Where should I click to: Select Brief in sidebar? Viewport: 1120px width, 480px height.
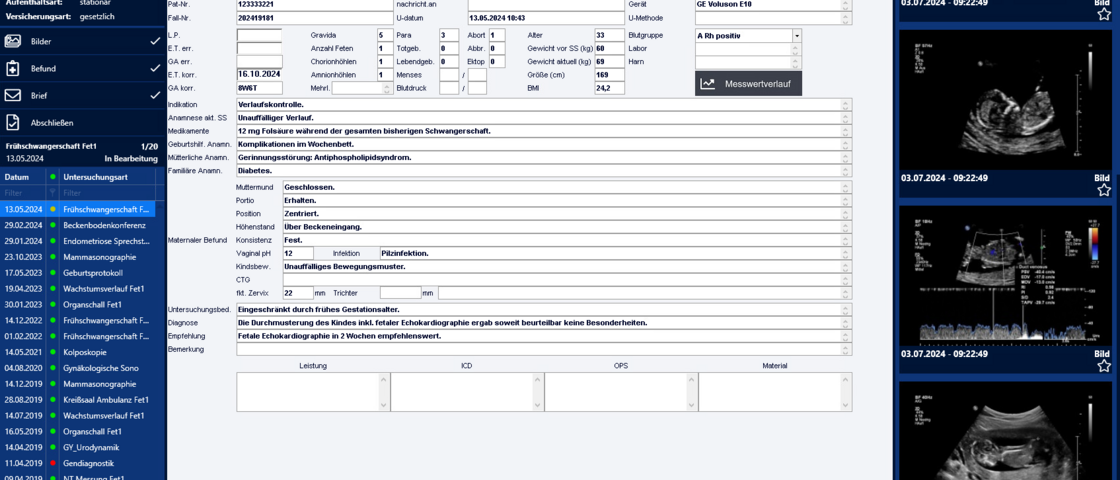[82, 96]
